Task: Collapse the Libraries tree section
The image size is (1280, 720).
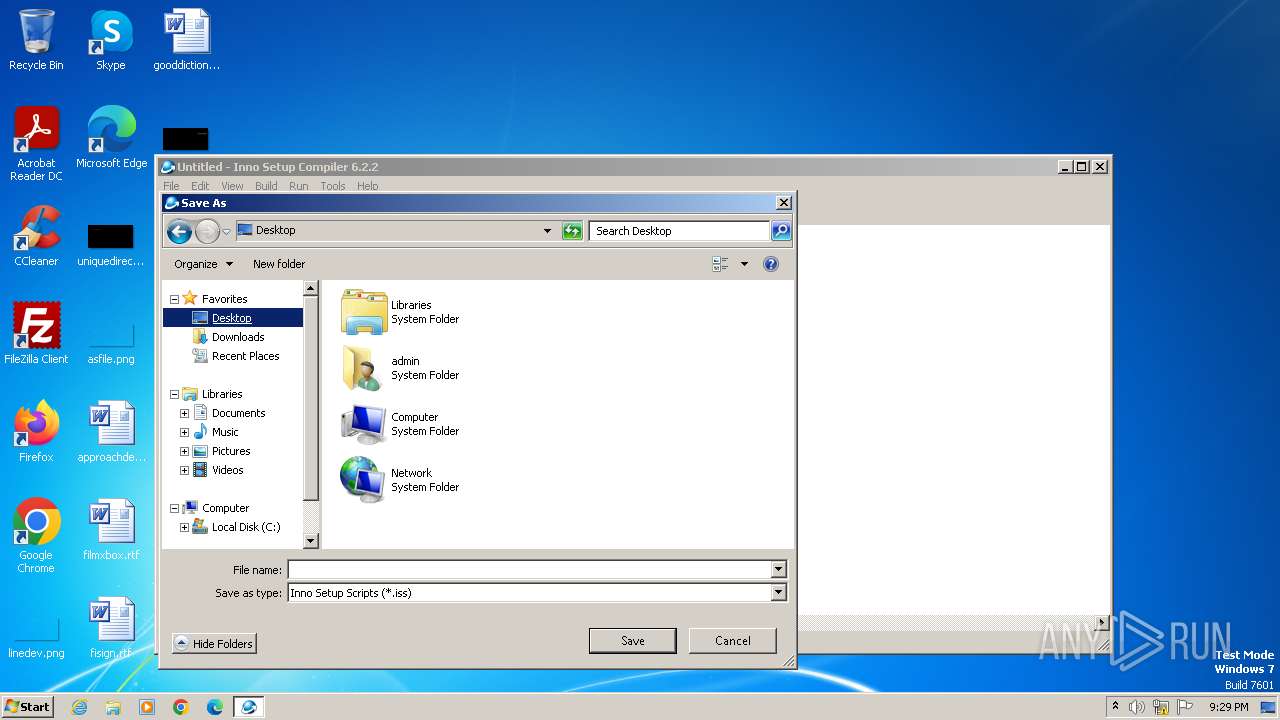Action: pyautogui.click(x=174, y=394)
